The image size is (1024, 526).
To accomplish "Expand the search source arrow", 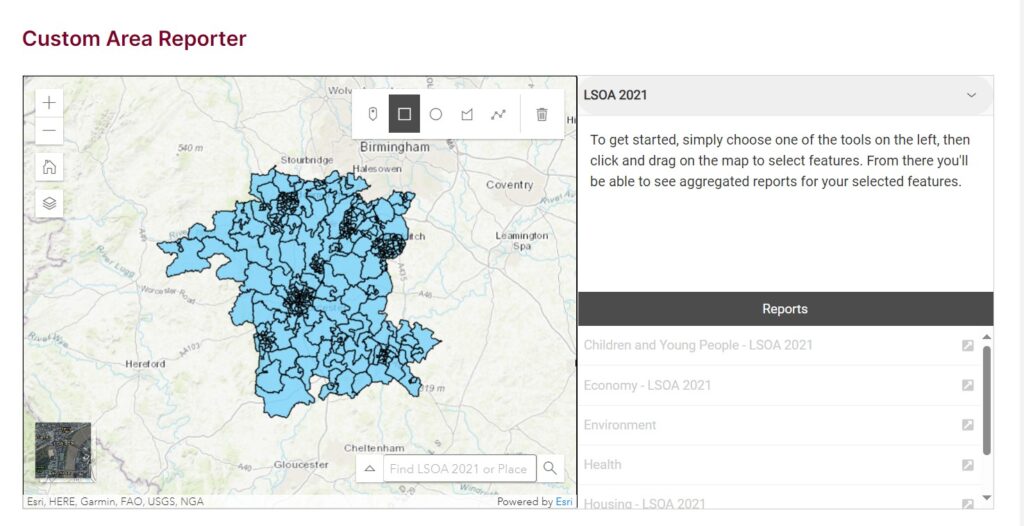I will [x=369, y=468].
